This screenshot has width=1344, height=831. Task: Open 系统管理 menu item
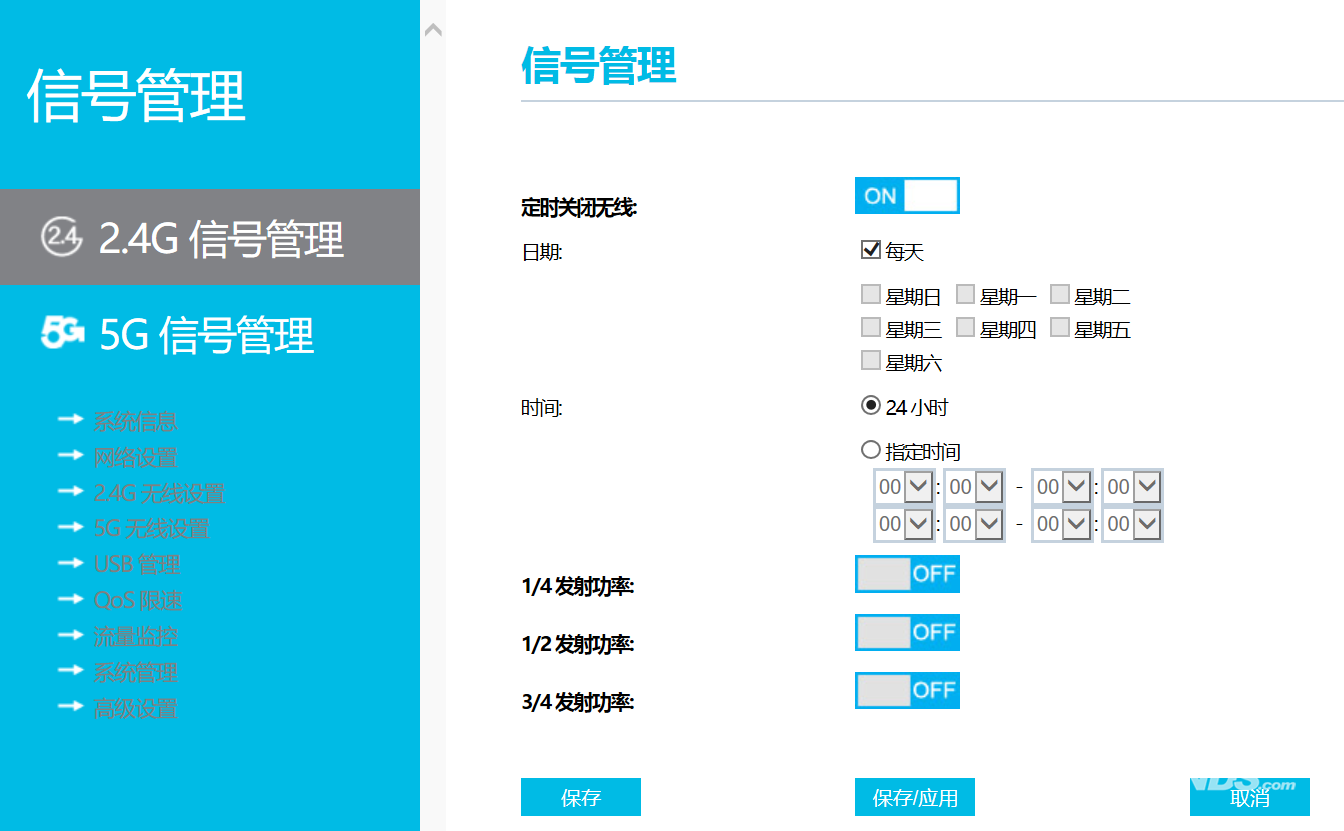click(135, 672)
